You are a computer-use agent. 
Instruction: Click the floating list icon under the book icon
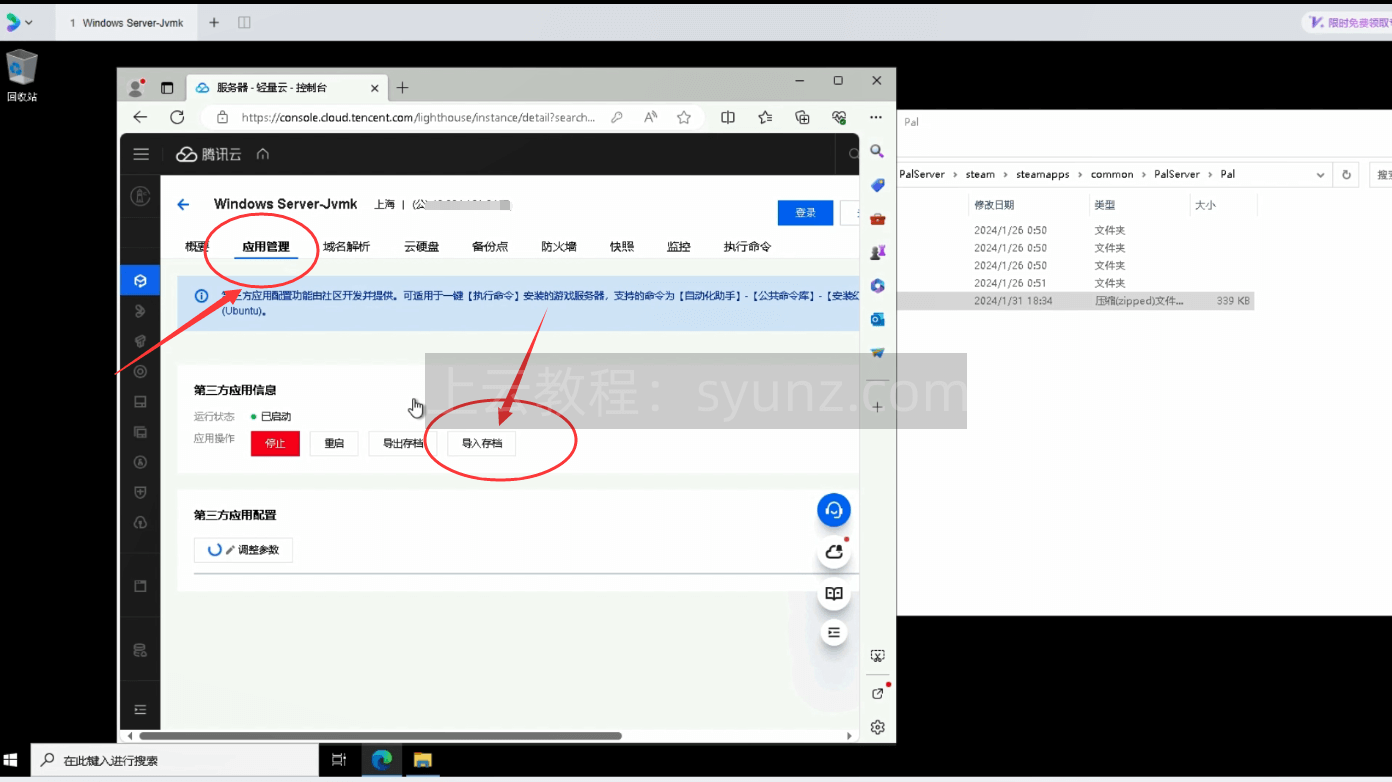pyautogui.click(x=834, y=632)
